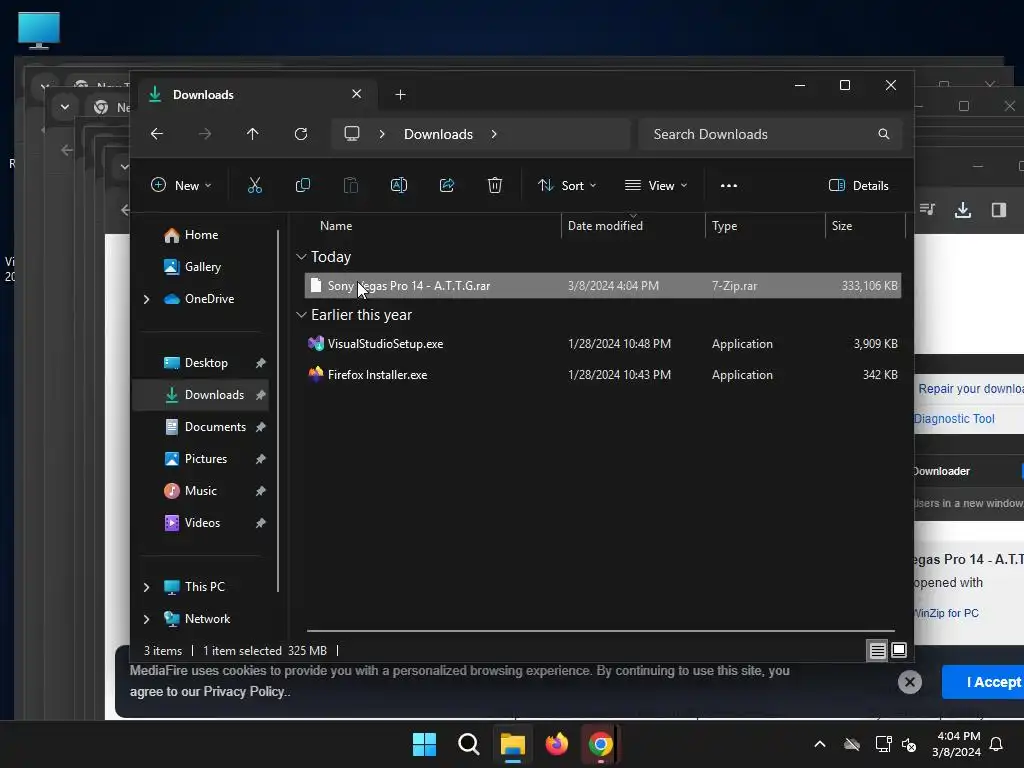1024x768 pixels.
Task: Open the Windows Start button
Action: click(424, 744)
